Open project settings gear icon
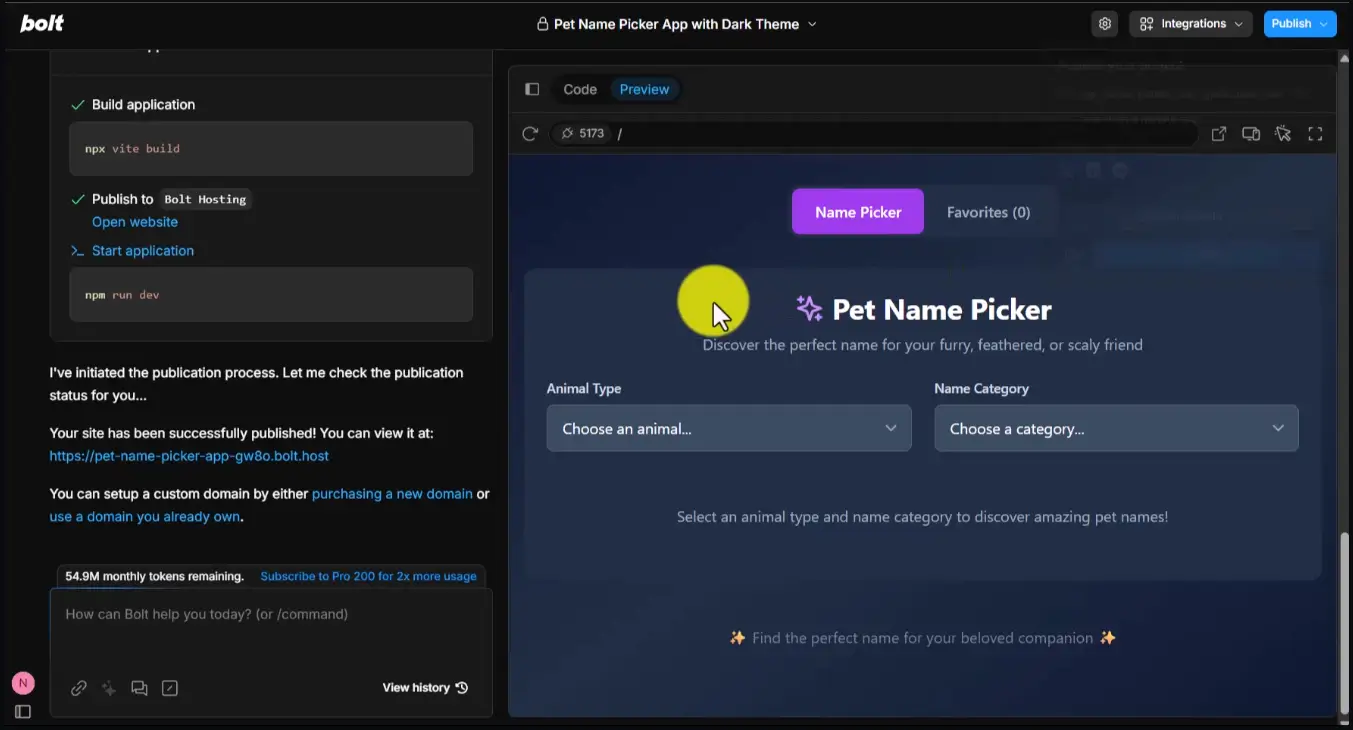Screen dimensions: 1353x730 (x=1104, y=24)
